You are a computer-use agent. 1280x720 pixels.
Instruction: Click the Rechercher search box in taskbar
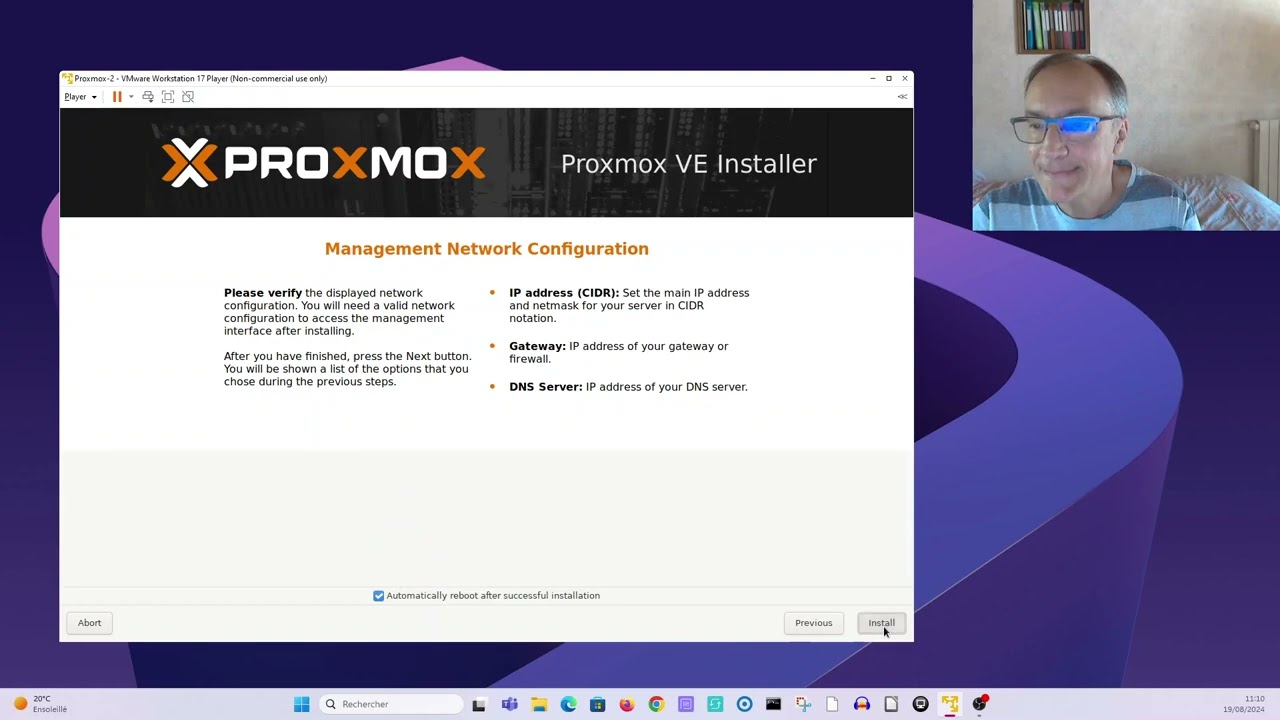pos(391,704)
